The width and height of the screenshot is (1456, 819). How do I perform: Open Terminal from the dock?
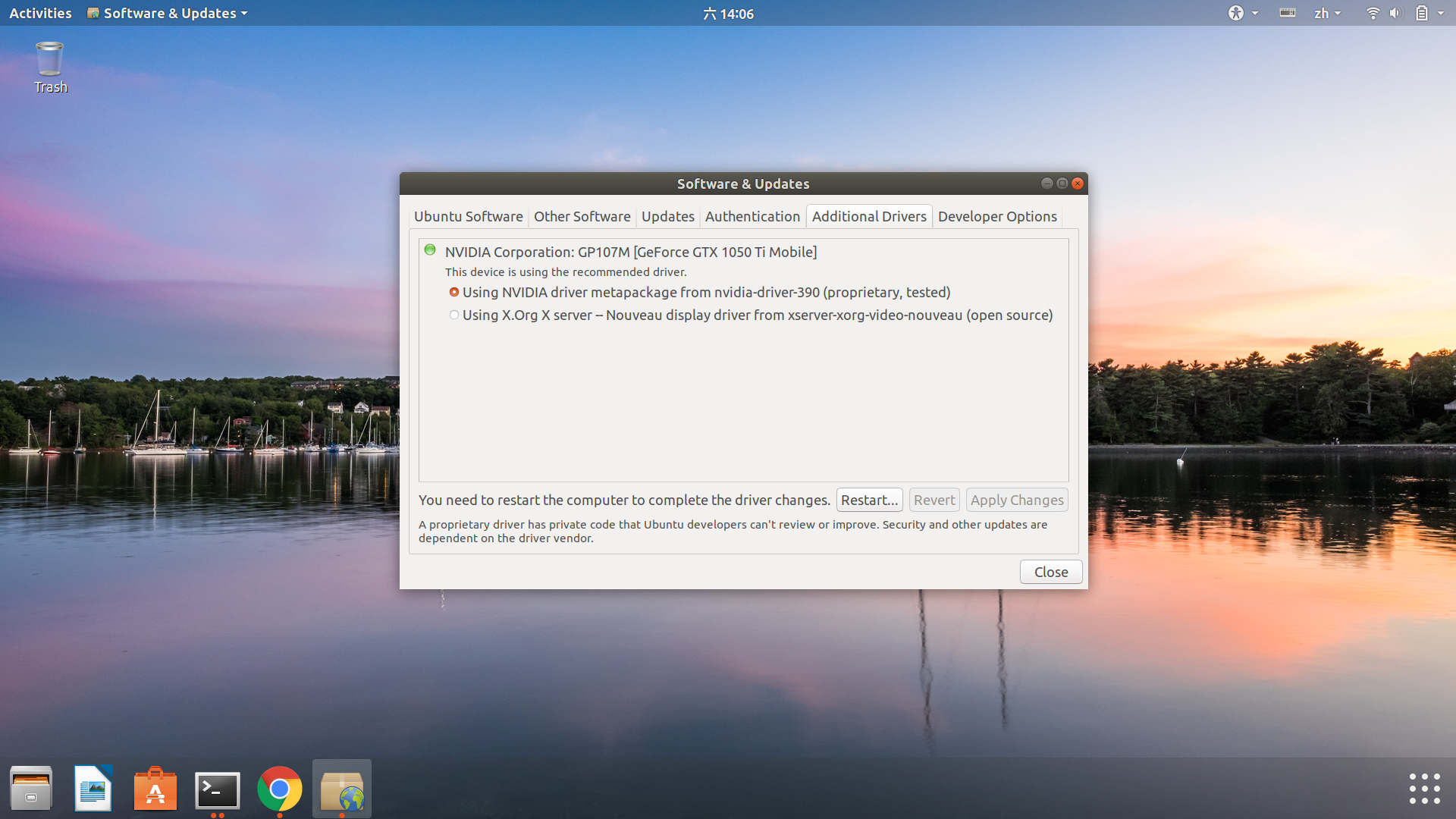pos(218,789)
